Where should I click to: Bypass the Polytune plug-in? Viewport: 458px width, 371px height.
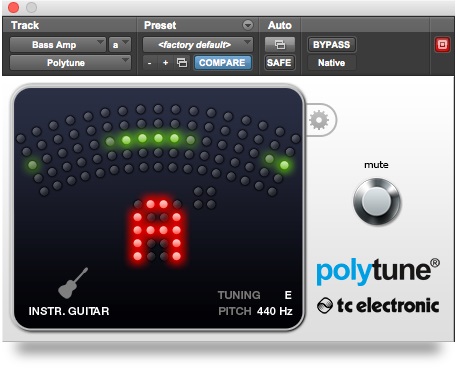(331, 45)
